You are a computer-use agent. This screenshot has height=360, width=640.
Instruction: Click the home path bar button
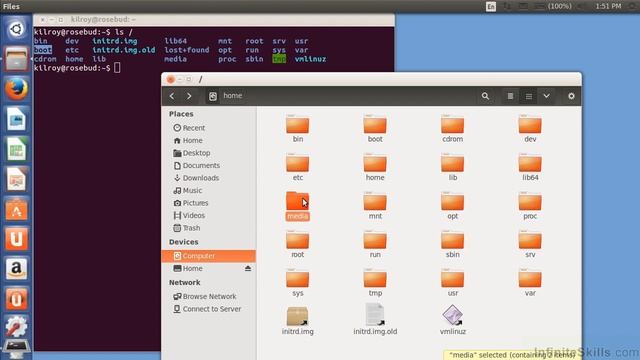coord(233,96)
